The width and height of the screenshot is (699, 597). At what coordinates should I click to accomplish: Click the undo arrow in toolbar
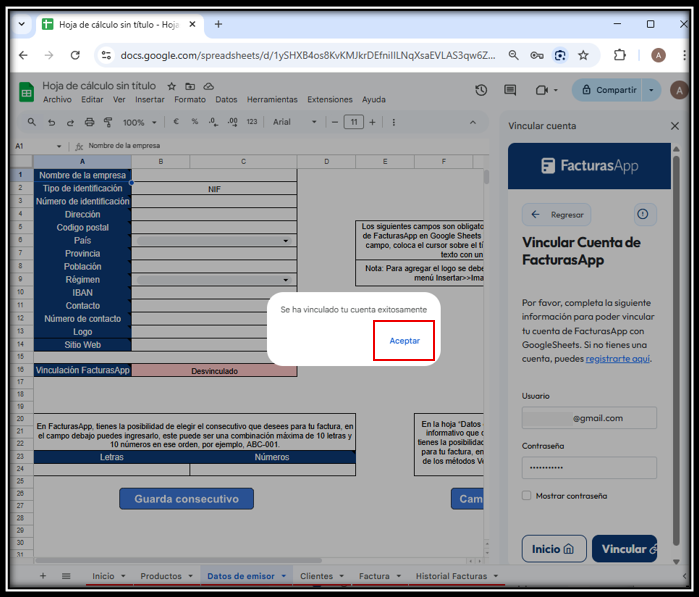click(52, 122)
